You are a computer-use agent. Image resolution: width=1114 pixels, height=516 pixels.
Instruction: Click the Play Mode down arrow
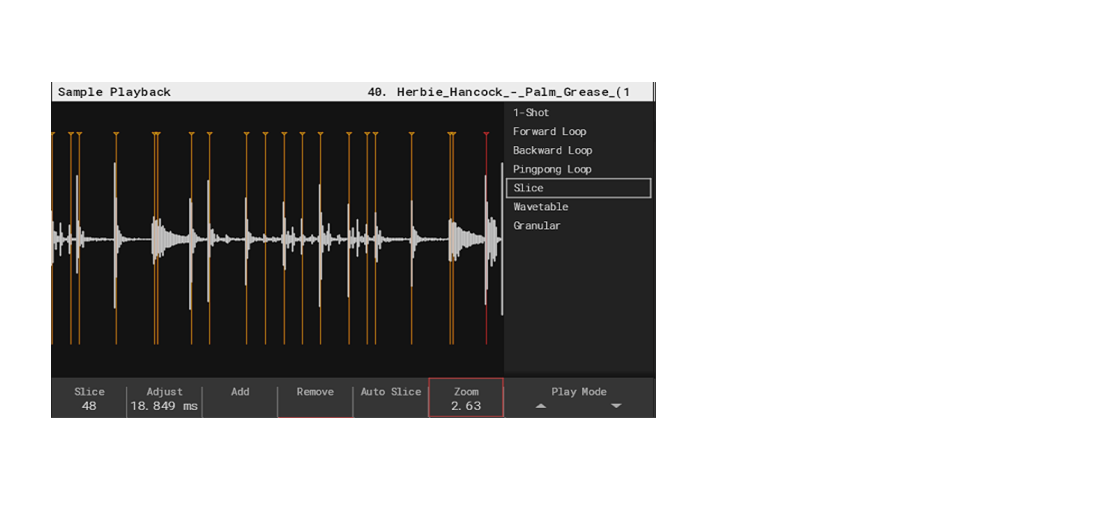[616, 407]
